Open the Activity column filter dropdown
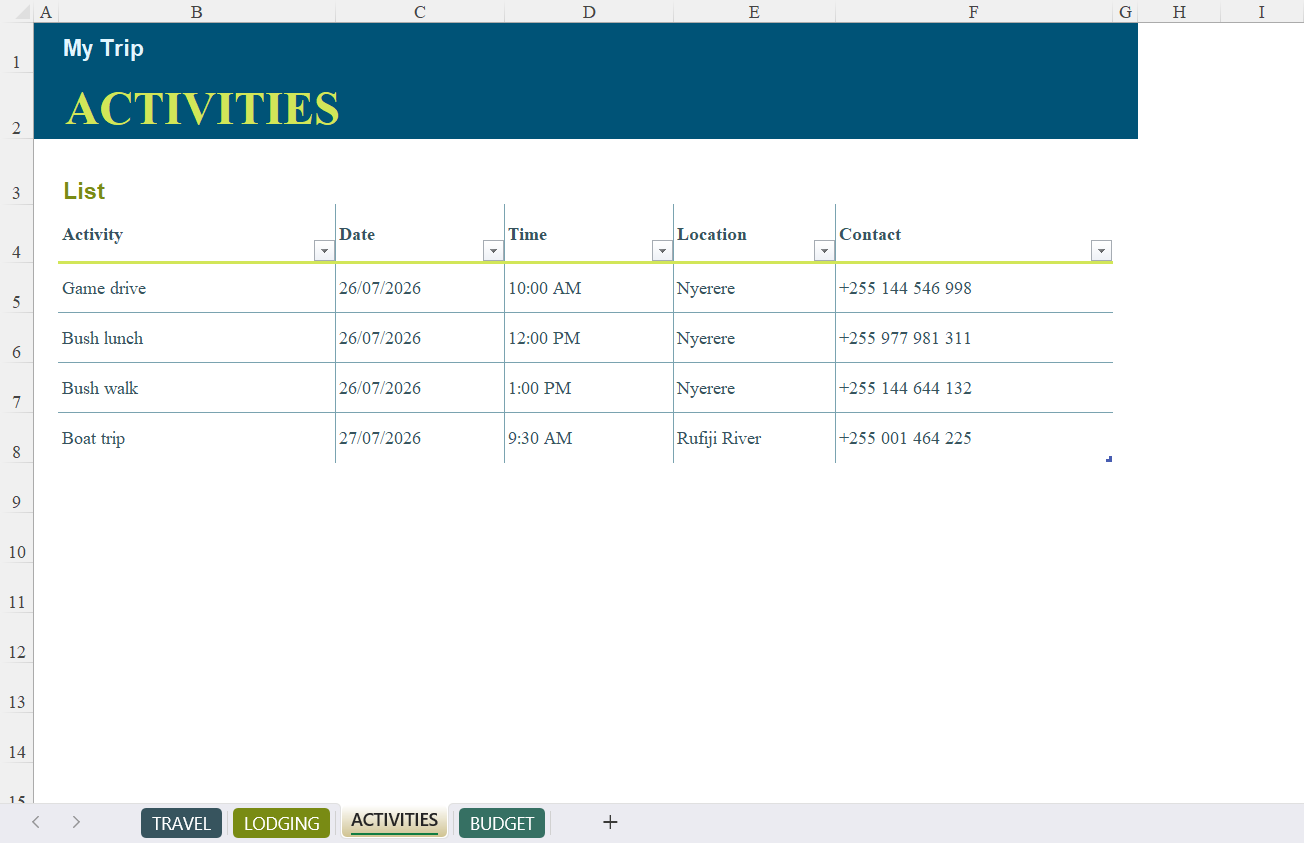1304x843 pixels. click(x=324, y=251)
